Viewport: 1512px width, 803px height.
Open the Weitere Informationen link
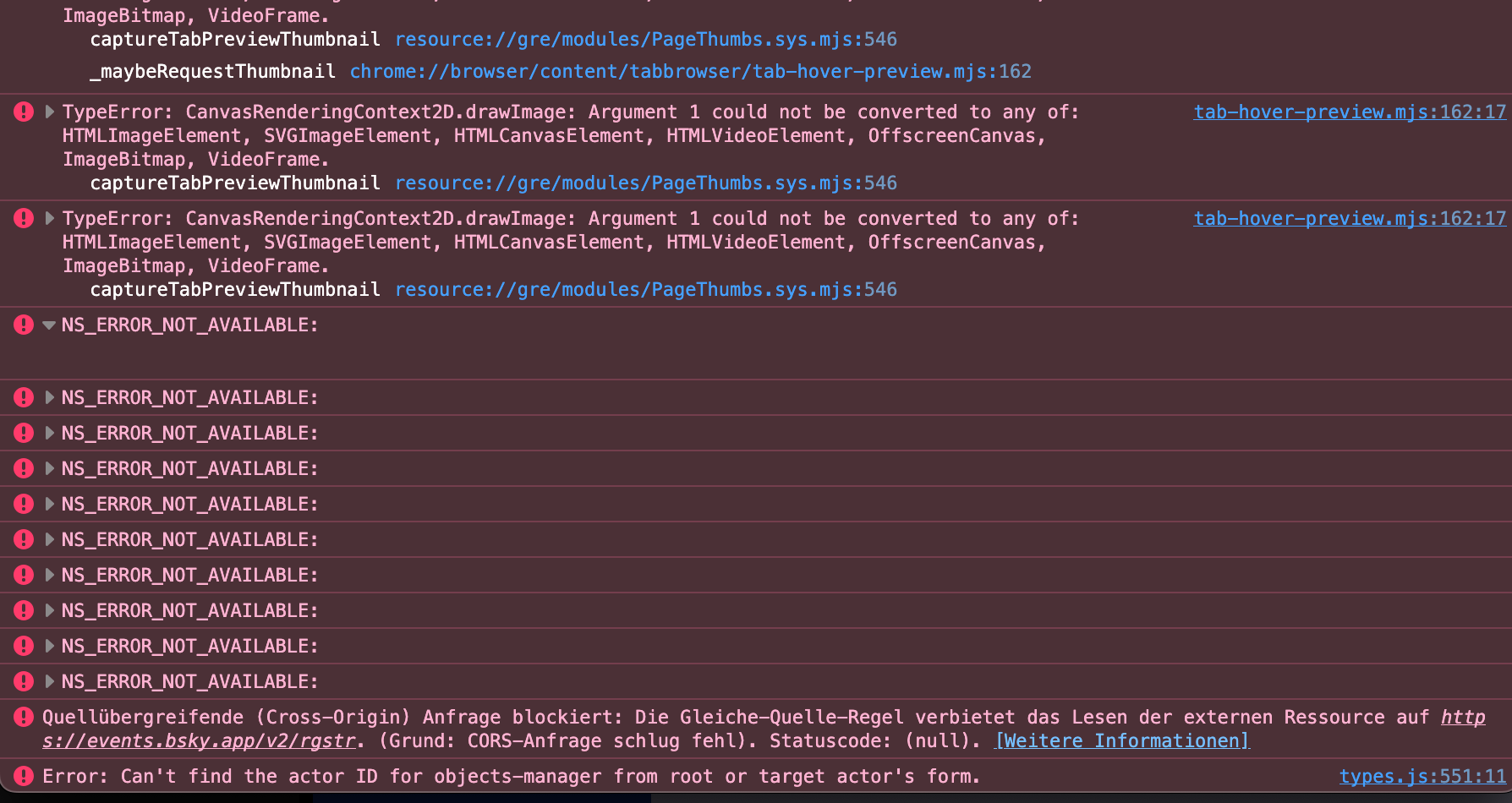pyautogui.click(x=1122, y=741)
